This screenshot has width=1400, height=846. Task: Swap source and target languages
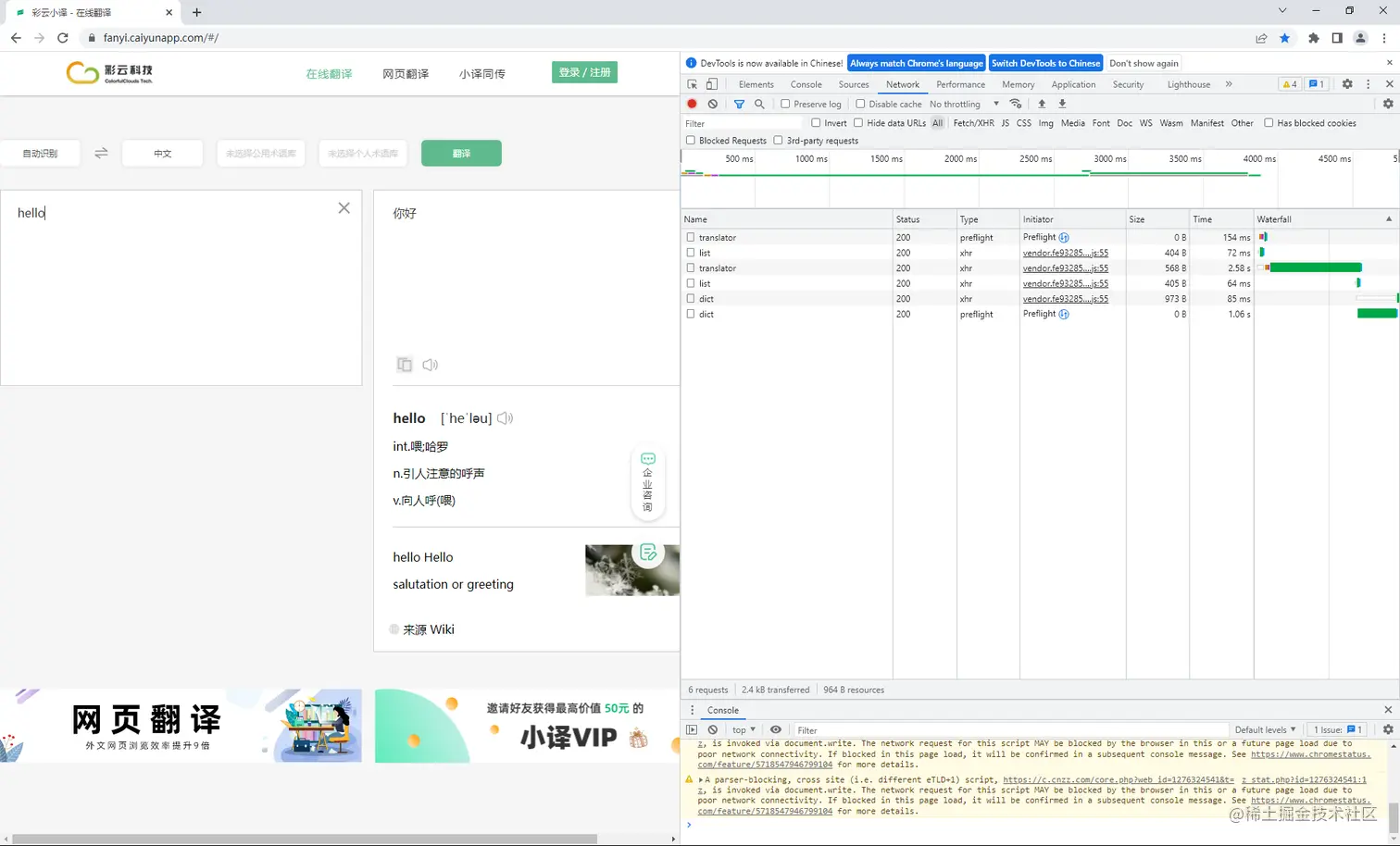(101, 153)
